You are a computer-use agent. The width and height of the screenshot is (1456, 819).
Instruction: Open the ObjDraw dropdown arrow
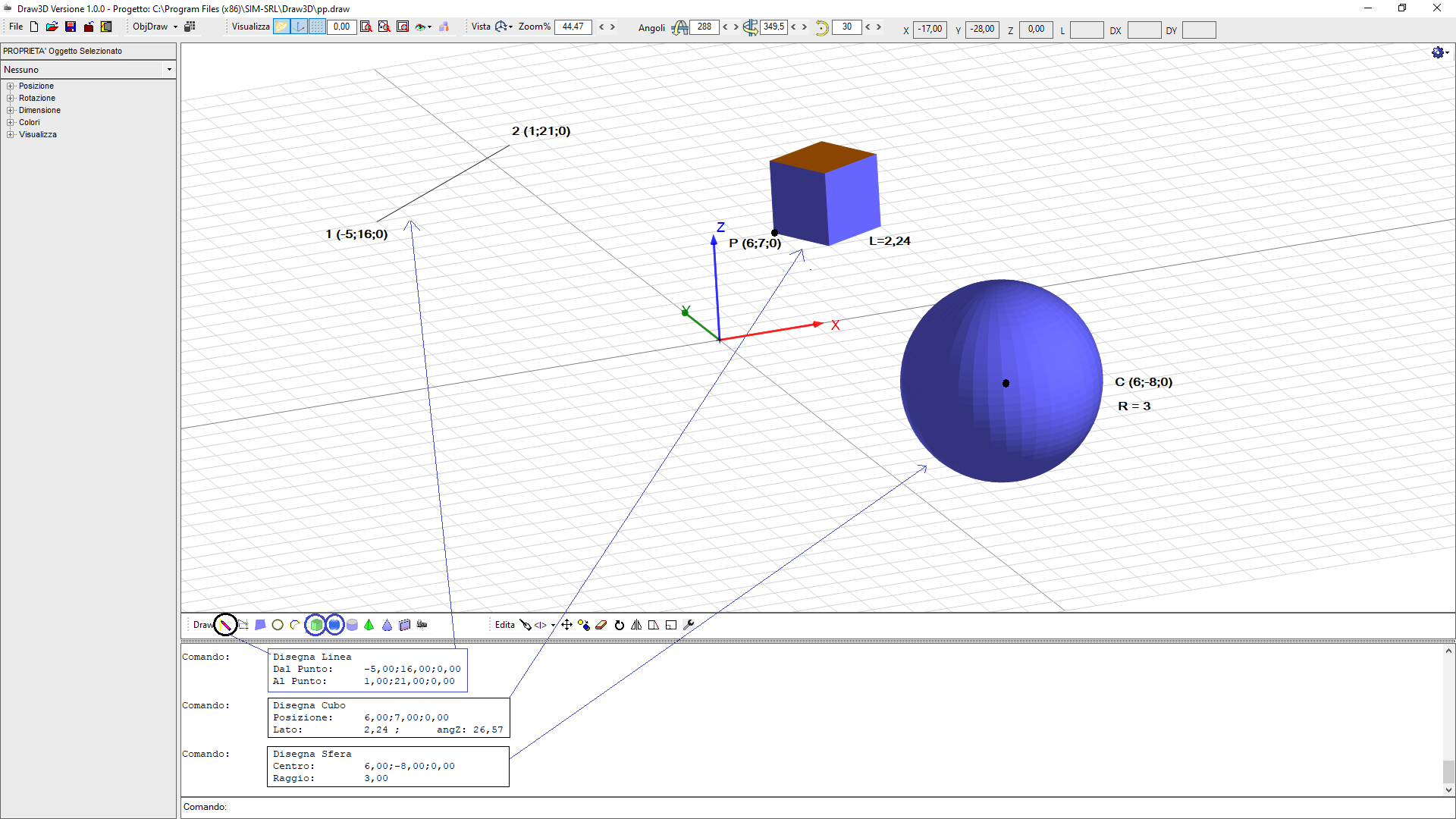[175, 27]
